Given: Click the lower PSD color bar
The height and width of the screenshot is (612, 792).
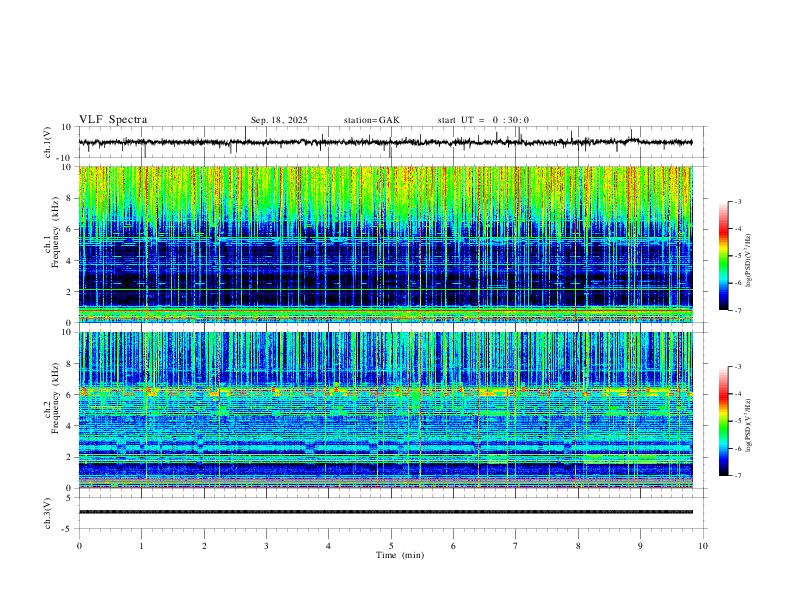Looking at the screenshot, I should (x=723, y=421).
